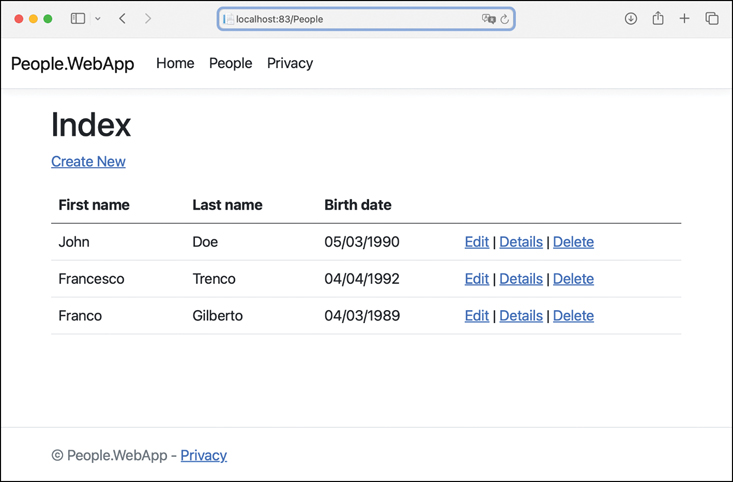Go back using the browser back arrow
733x482 pixels.
(123, 19)
